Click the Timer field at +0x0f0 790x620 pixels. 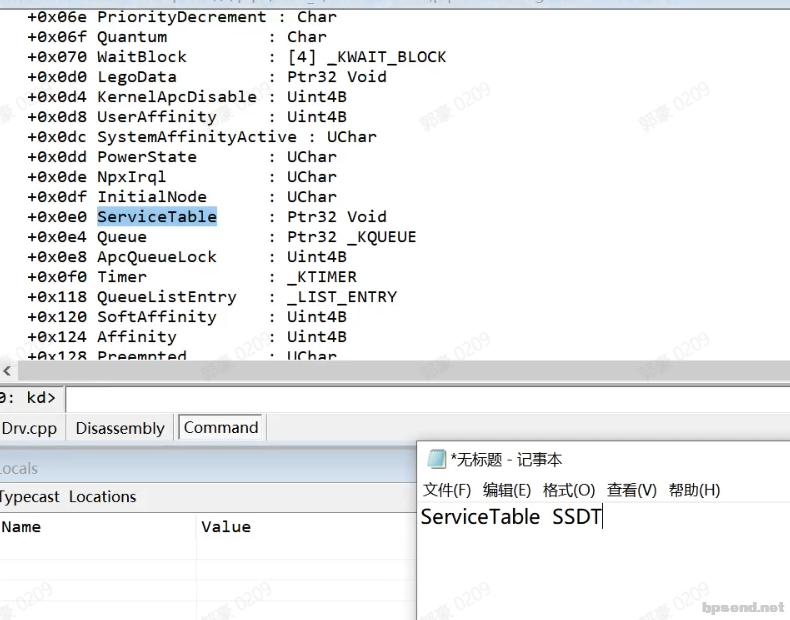pyautogui.click(x=122, y=277)
